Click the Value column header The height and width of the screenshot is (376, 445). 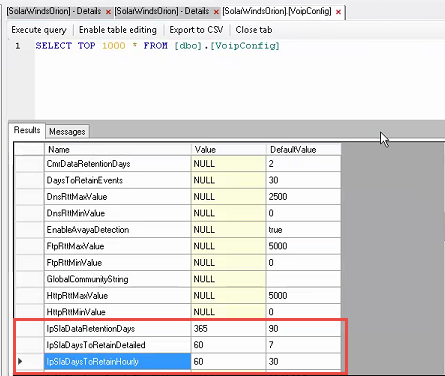229,150
